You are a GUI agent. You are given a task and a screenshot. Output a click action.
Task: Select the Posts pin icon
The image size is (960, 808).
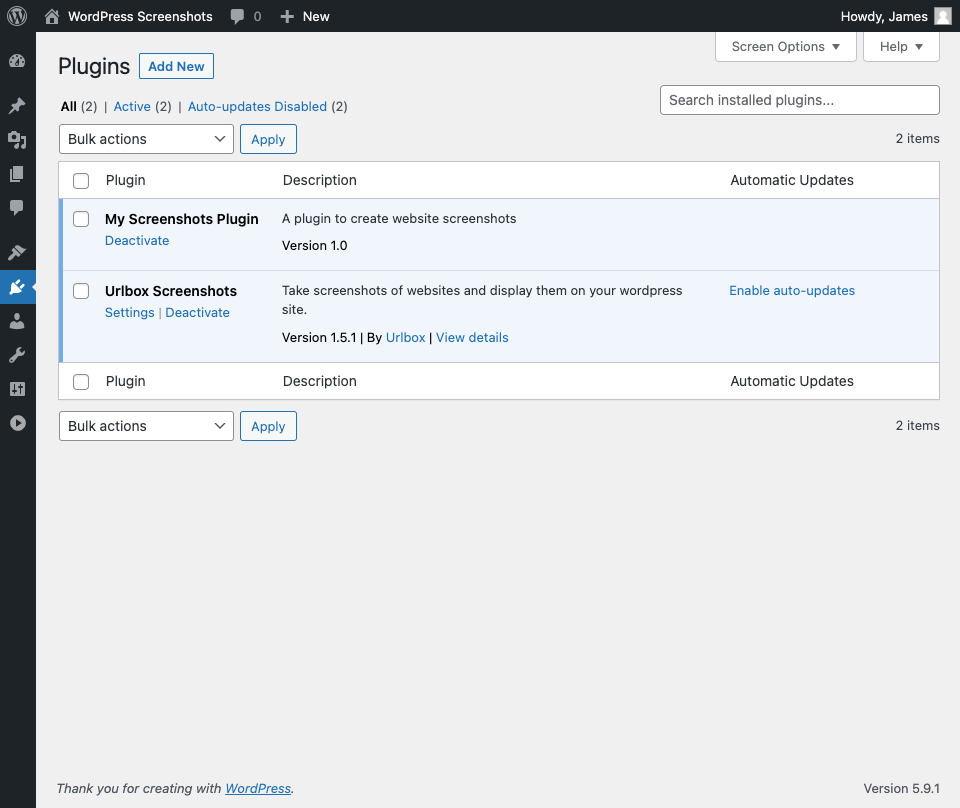(x=17, y=105)
